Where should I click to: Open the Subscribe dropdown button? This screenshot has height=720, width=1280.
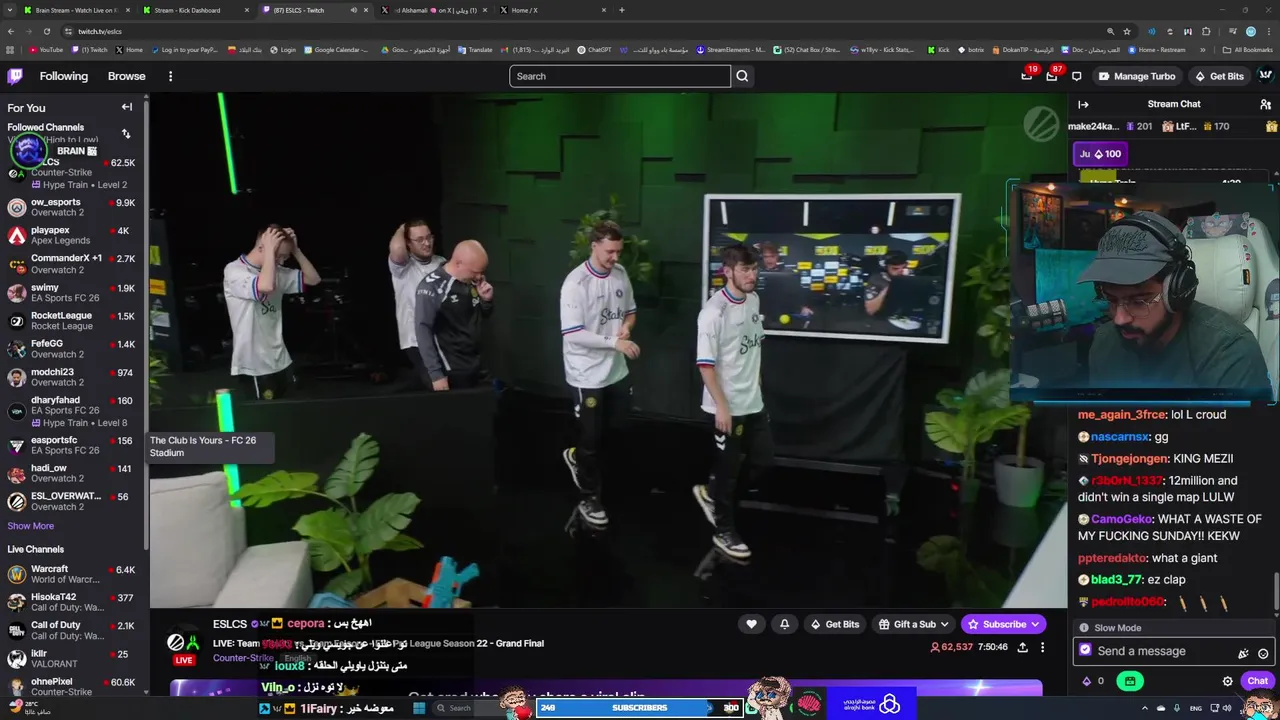pos(1004,624)
